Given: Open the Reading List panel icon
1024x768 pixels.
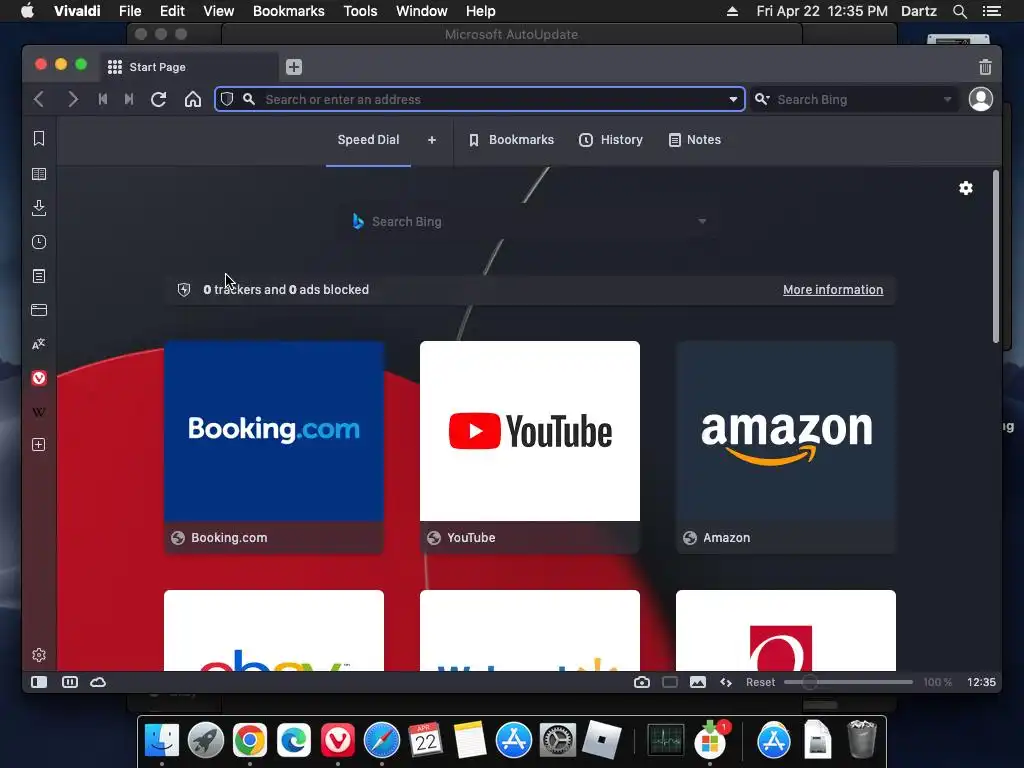Looking at the screenshot, I should tap(39, 174).
